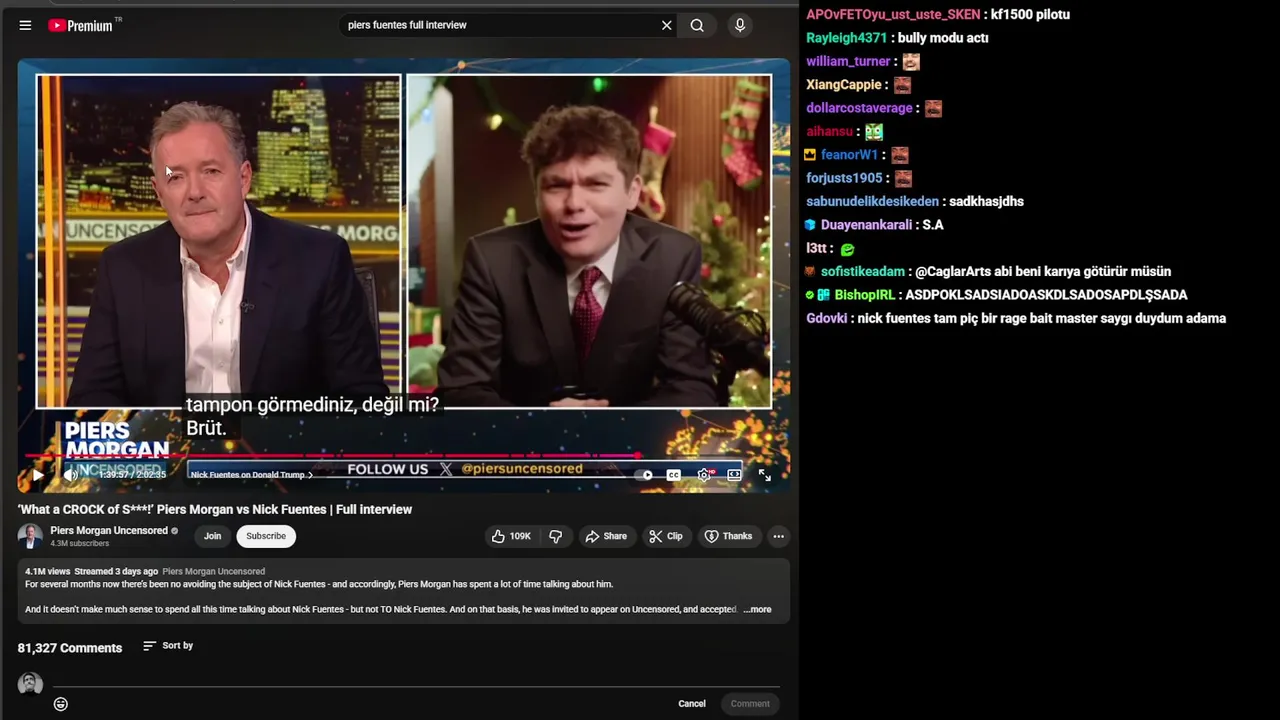1280x720 pixels.
Task: Send Thanks to the creator
Action: [x=728, y=536]
